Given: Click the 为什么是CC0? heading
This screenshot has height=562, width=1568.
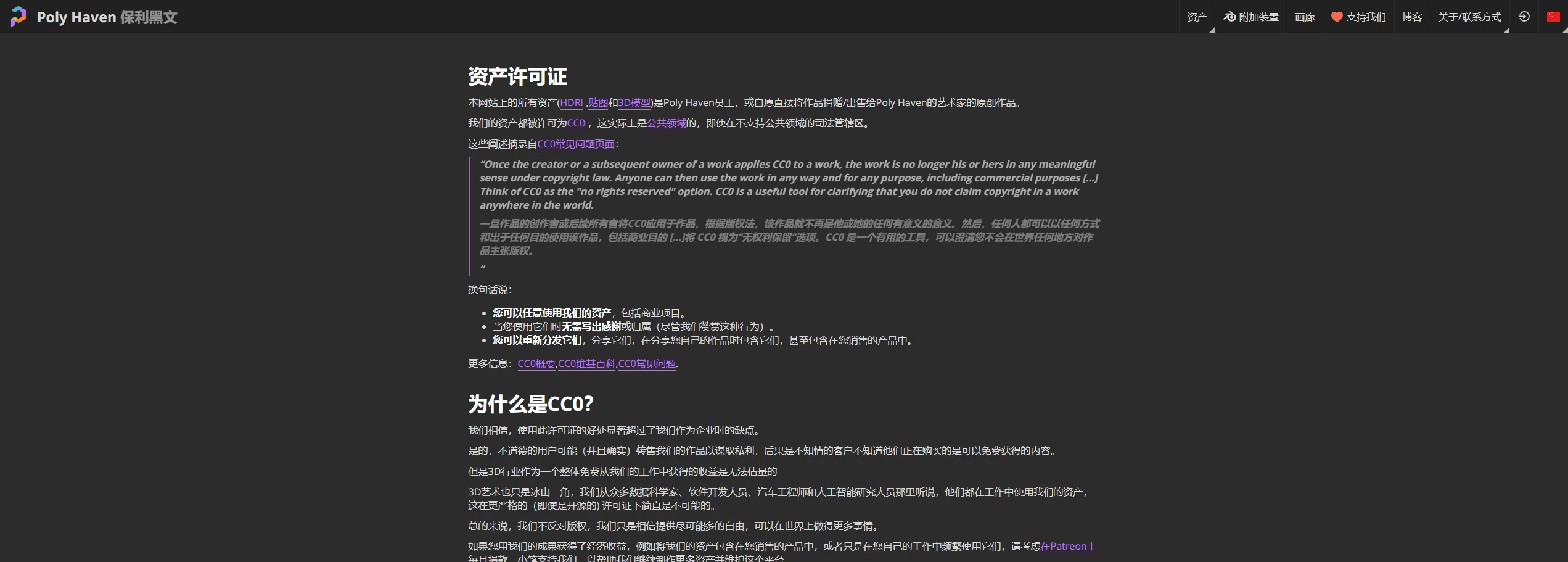Looking at the screenshot, I should coord(531,404).
